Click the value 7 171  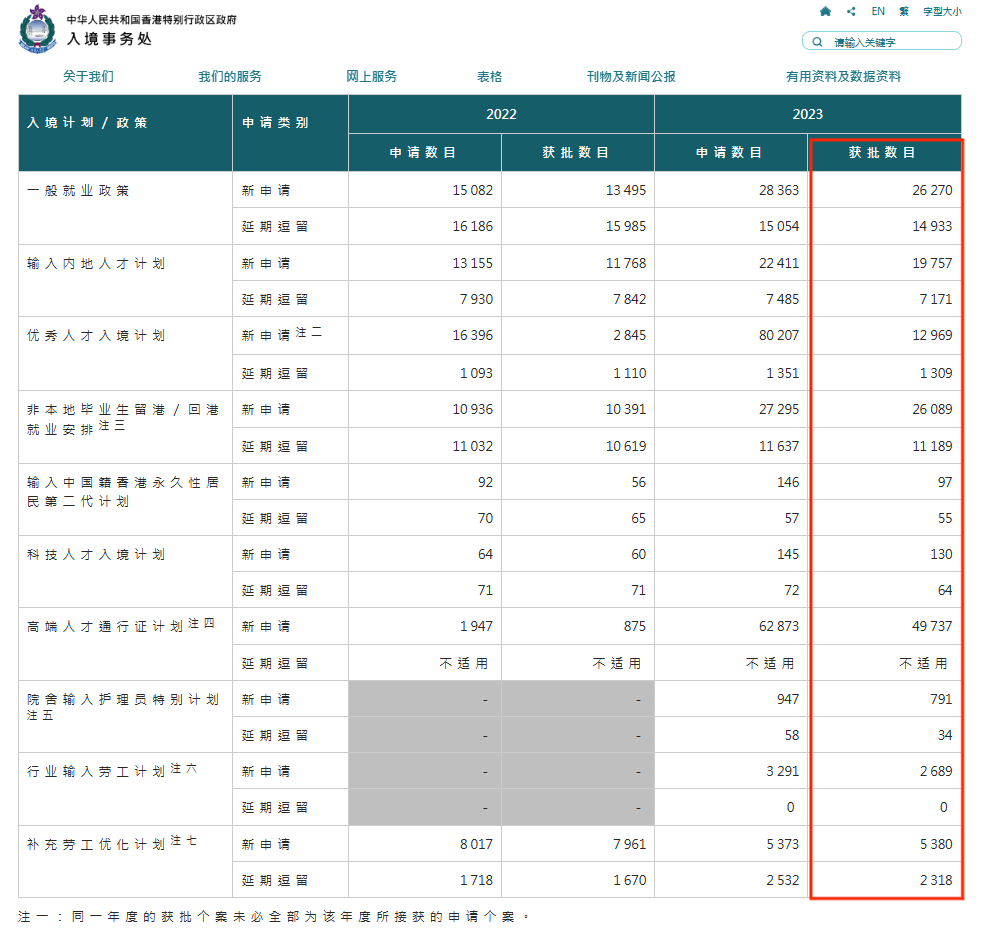coord(936,300)
